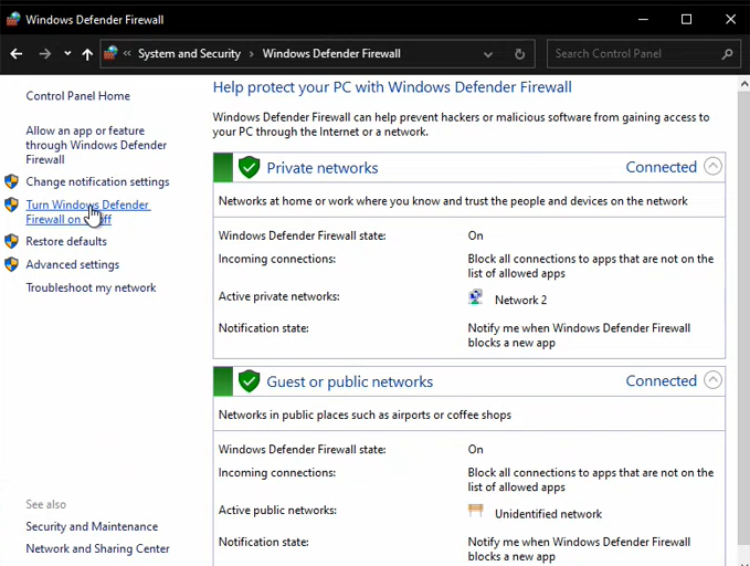Viewport: 750px width, 566px height.
Task: Open Control Panel Home
Action: click(78, 96)
